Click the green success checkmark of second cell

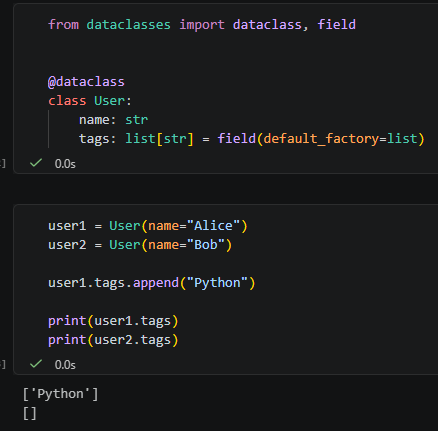36,364
